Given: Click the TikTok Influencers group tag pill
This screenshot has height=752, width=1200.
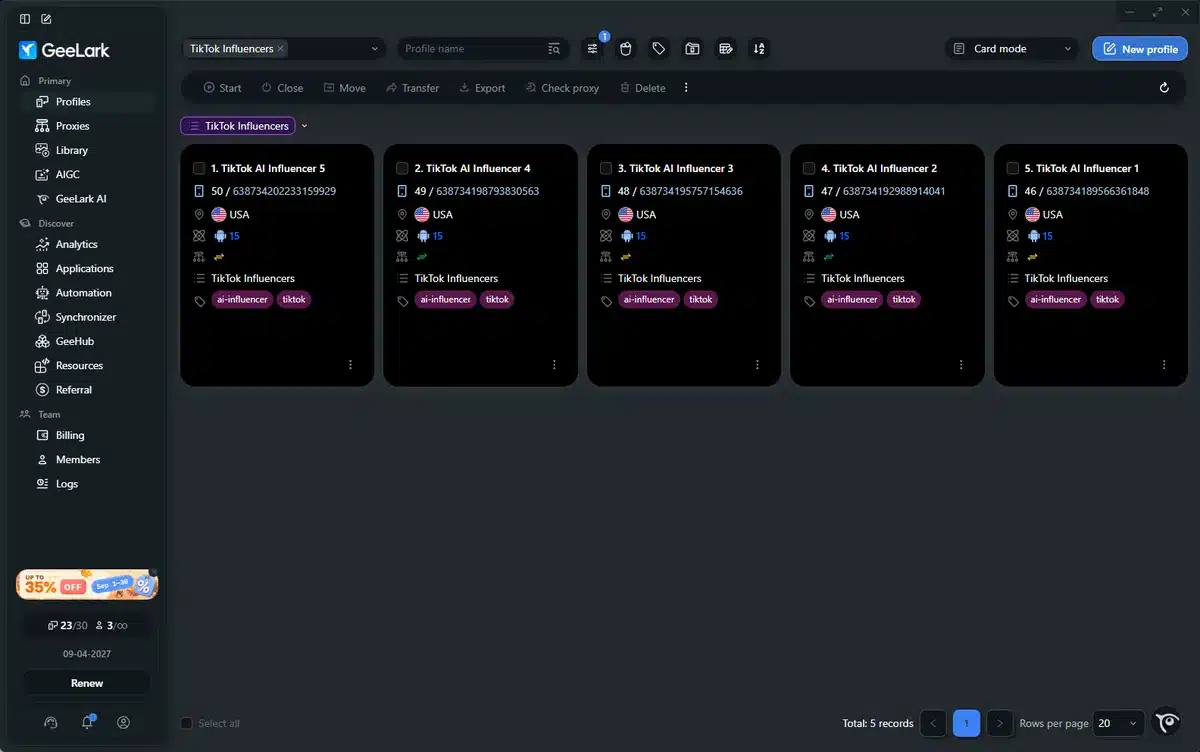Looking at the screenshot, I should point(238,126).
